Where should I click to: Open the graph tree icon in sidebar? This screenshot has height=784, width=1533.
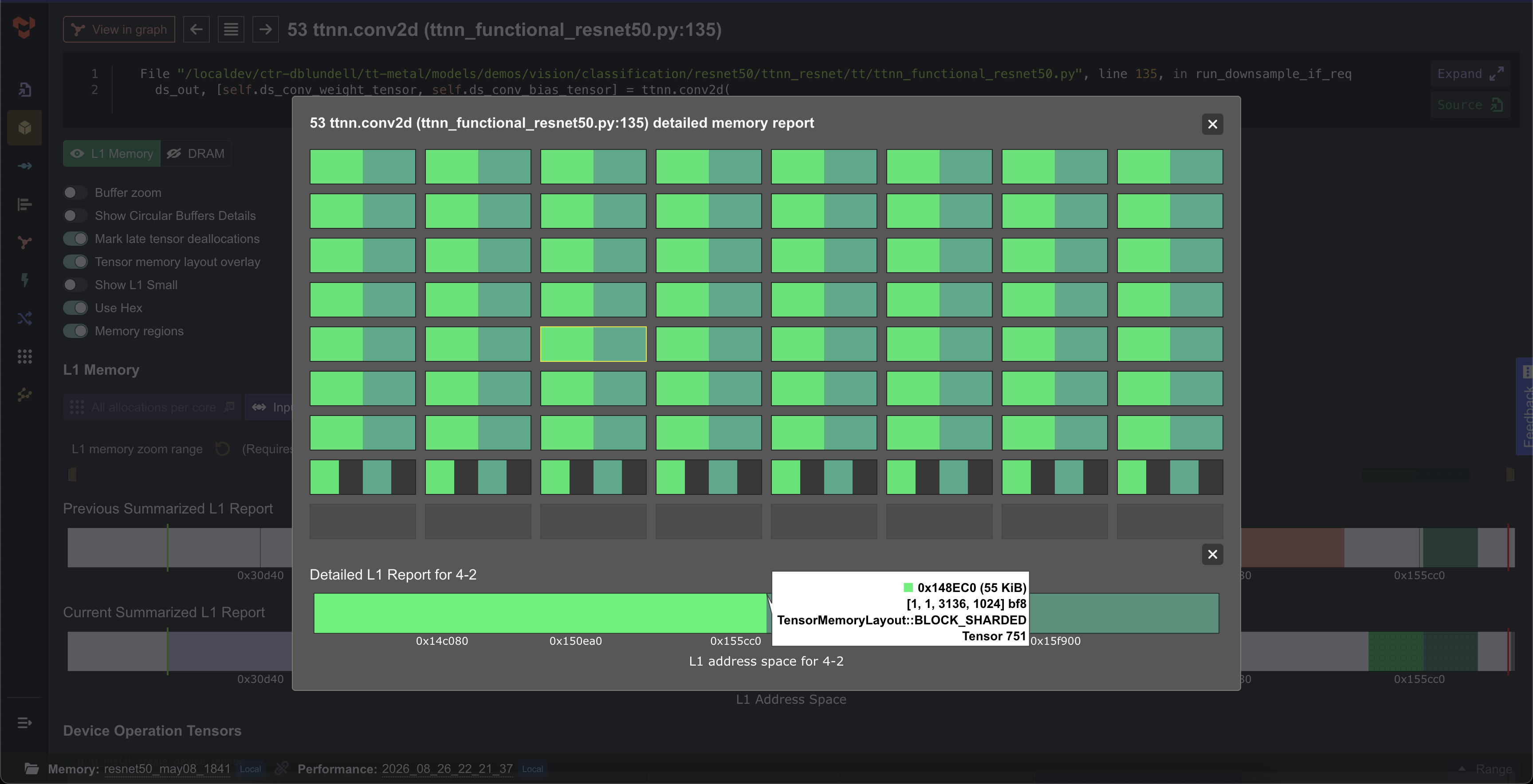(x=24, y=242)
